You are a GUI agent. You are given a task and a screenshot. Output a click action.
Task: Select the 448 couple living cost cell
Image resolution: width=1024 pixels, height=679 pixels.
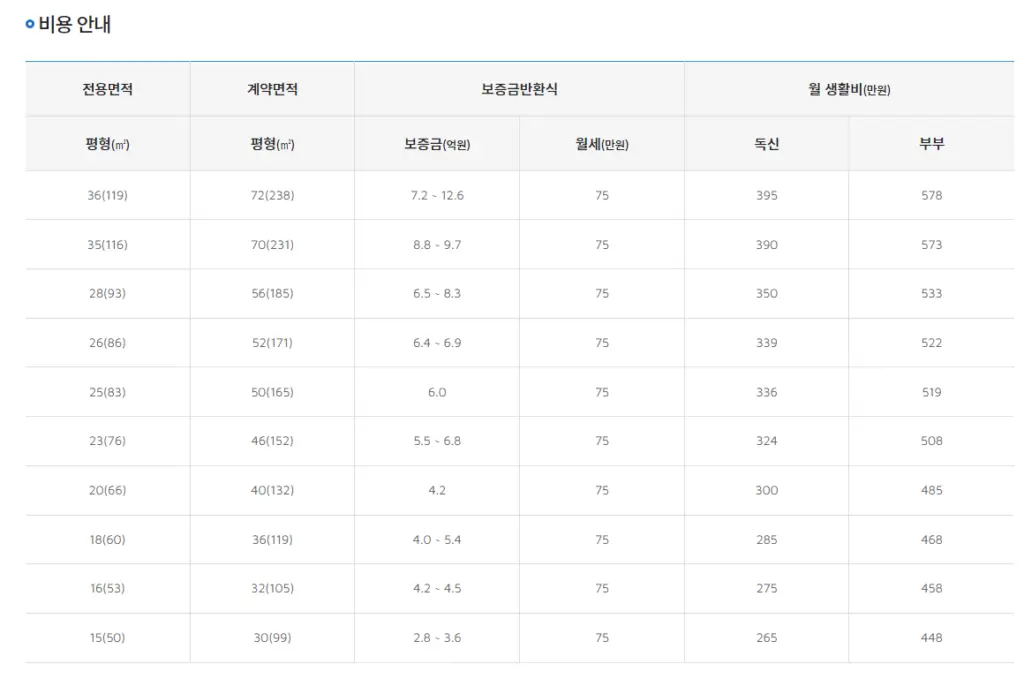[x=931, y=638]
